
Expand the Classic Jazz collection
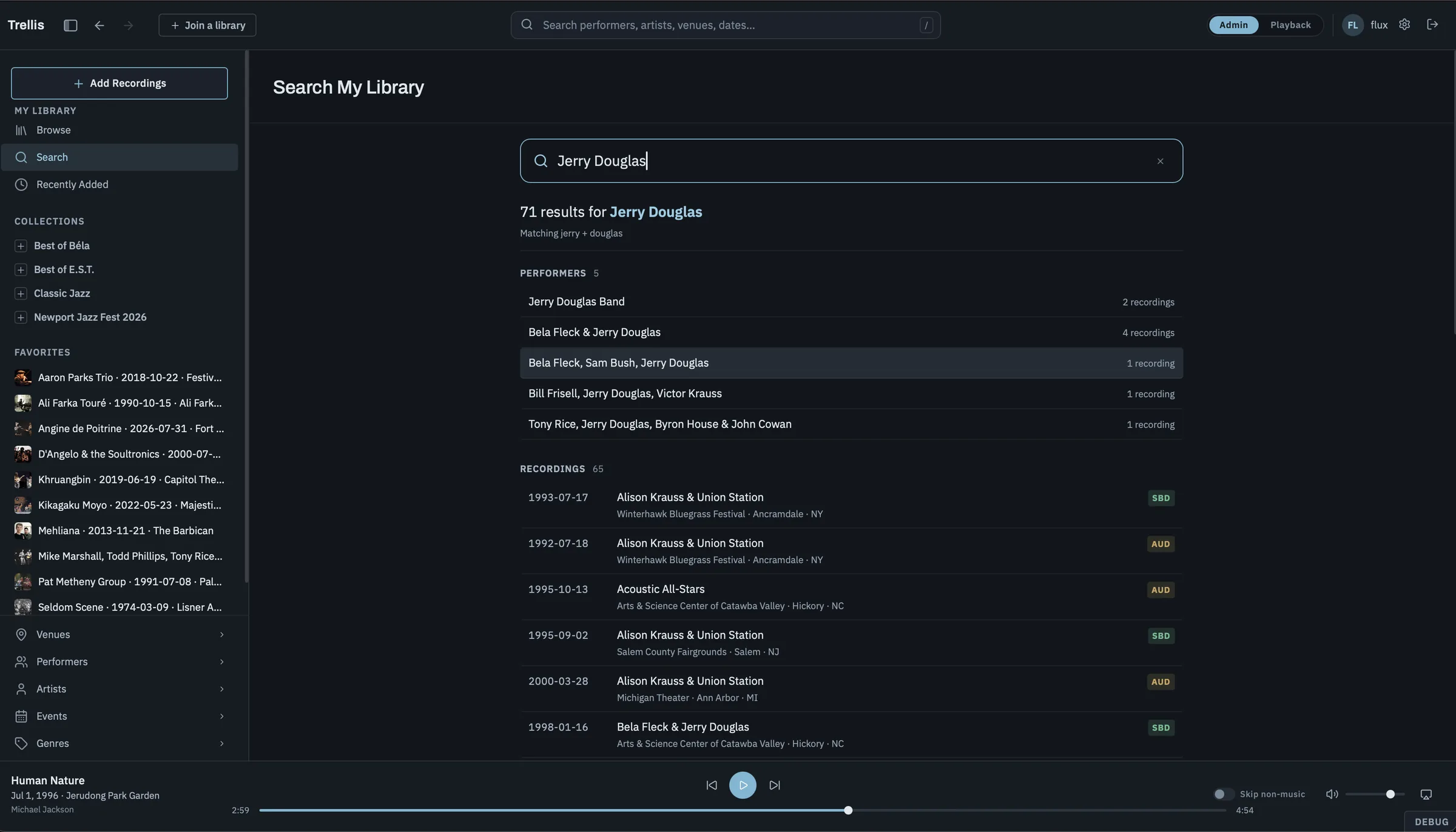pyautogui.click(x=21, y=294)
